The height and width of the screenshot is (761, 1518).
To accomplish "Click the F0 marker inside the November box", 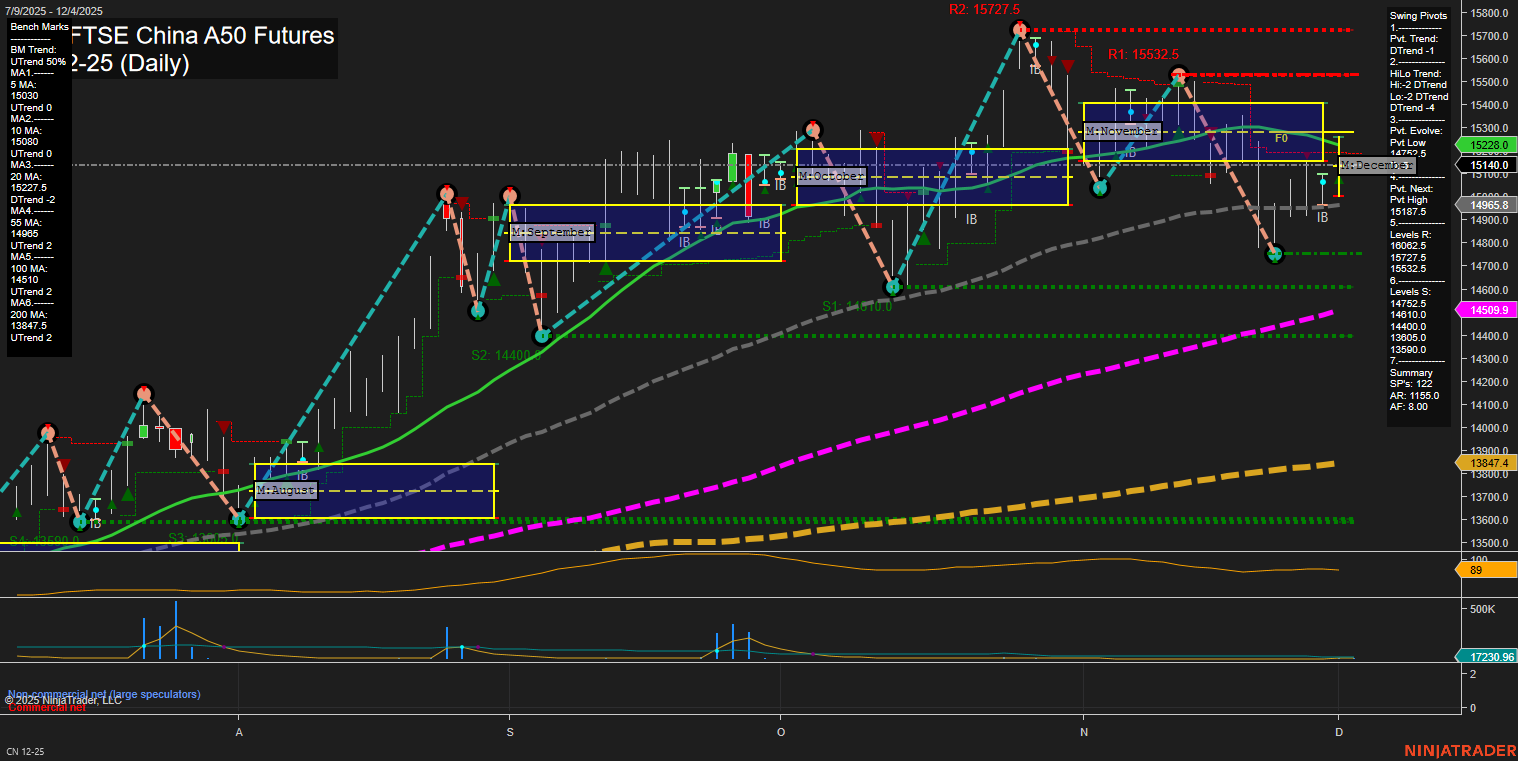I will (x=1281, y=138).
